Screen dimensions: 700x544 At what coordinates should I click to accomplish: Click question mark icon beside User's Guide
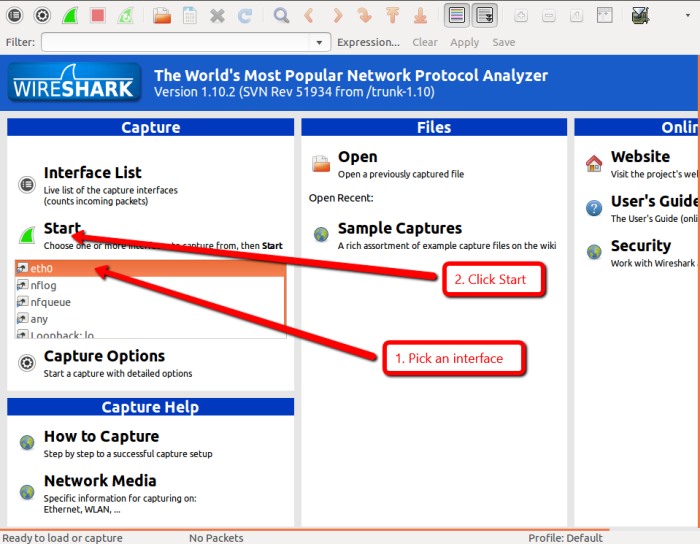pos(594,208)
